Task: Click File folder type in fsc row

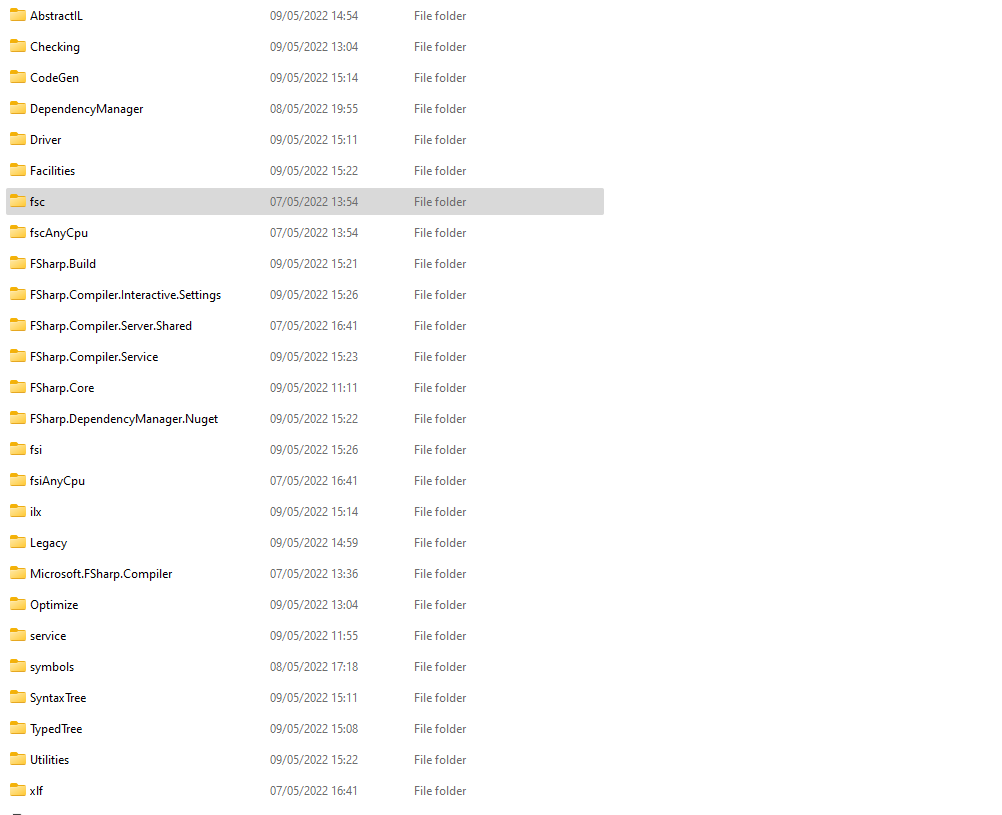Action: (440, 201)
